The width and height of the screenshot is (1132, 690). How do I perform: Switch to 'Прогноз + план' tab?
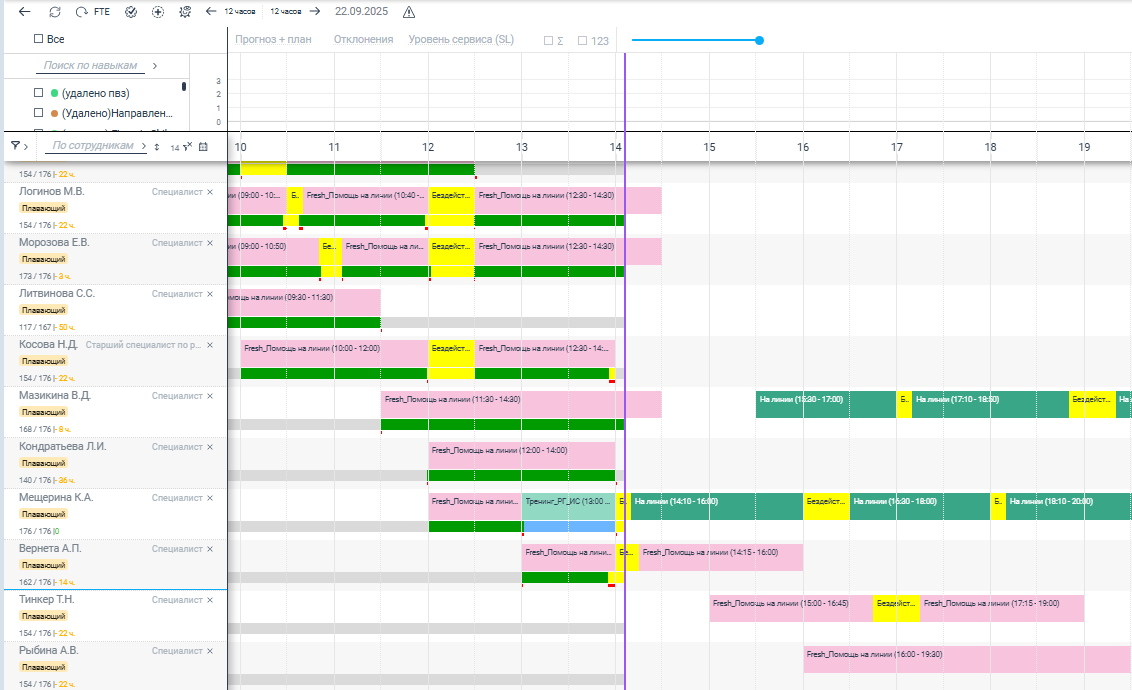273,40
